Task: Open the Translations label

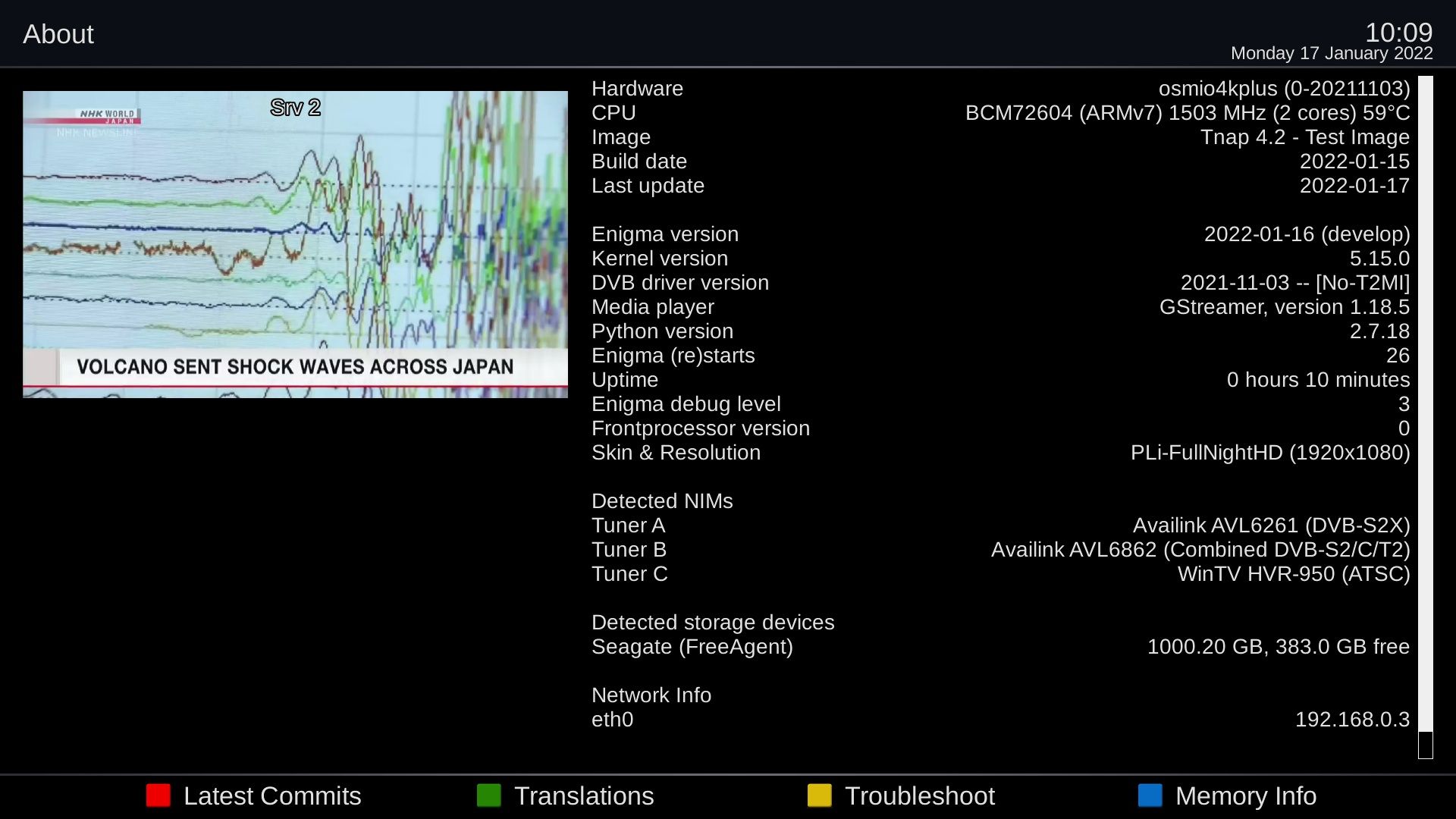Action: click(x=583, y=795)
